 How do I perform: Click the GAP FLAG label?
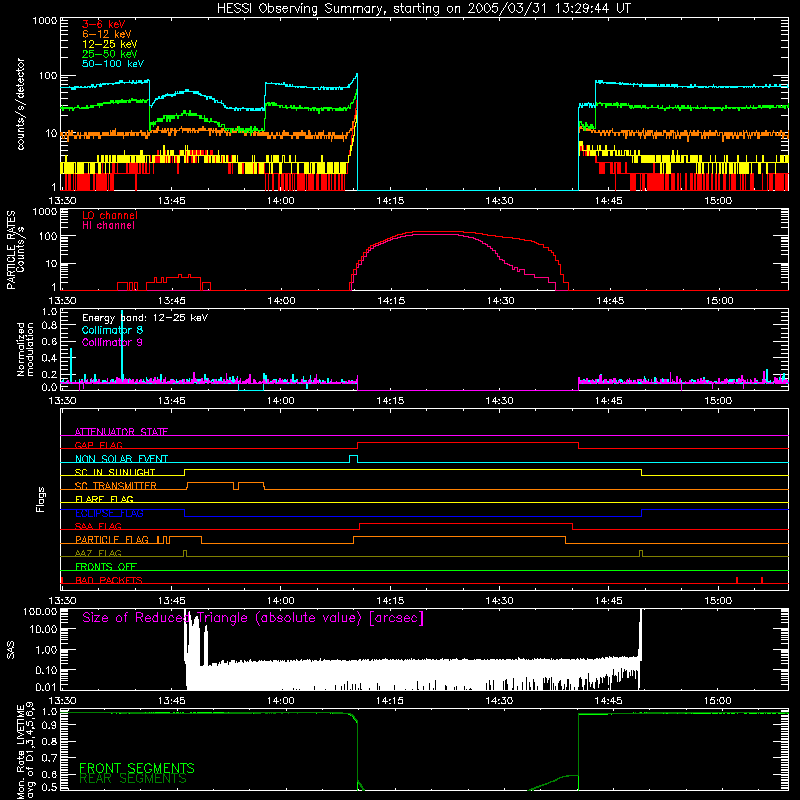pyautogui.click(x=98, y=445)
